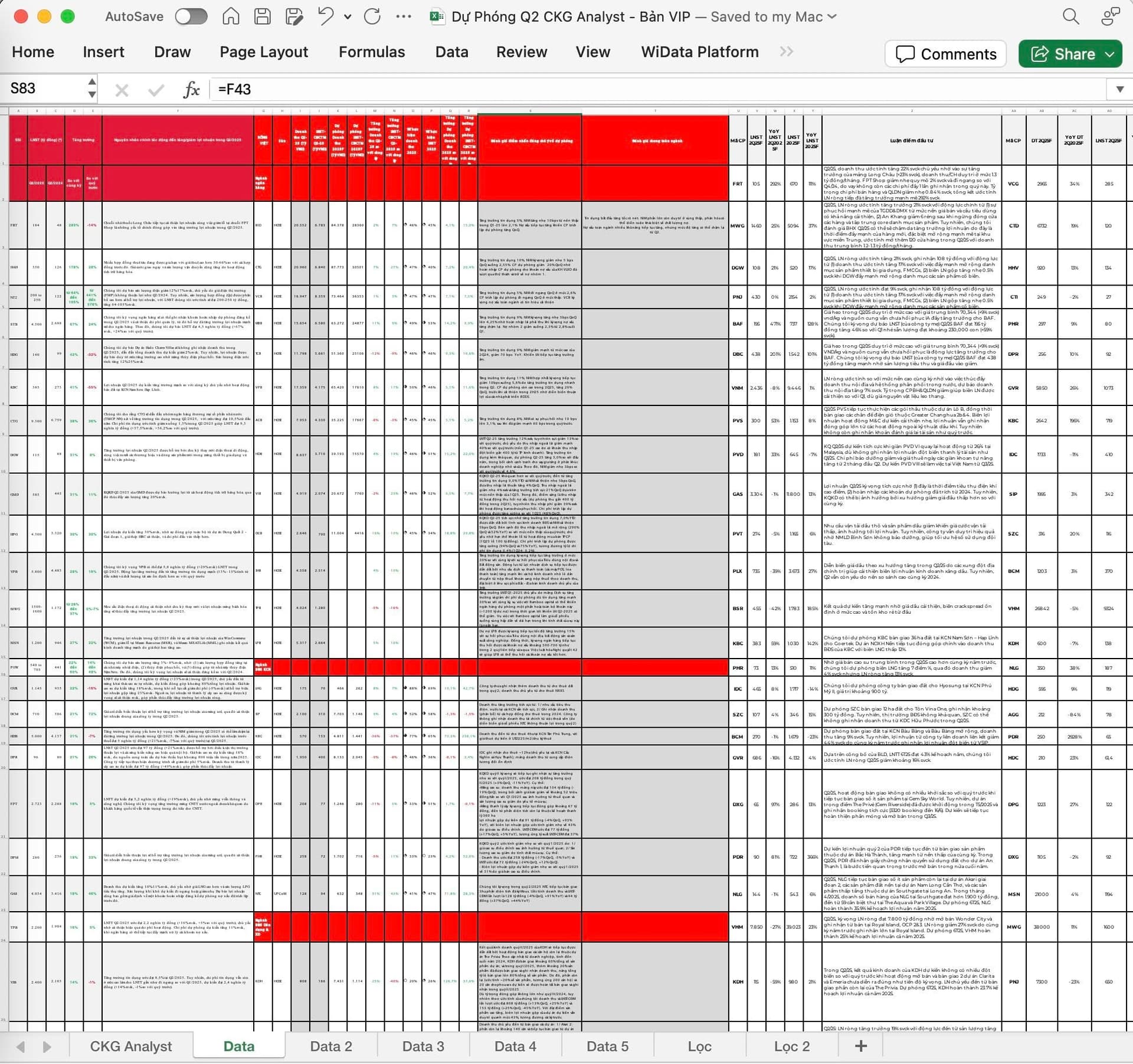Click the Redo circular arrow icon
The image size is (1133, 1064).
point(372,17)
